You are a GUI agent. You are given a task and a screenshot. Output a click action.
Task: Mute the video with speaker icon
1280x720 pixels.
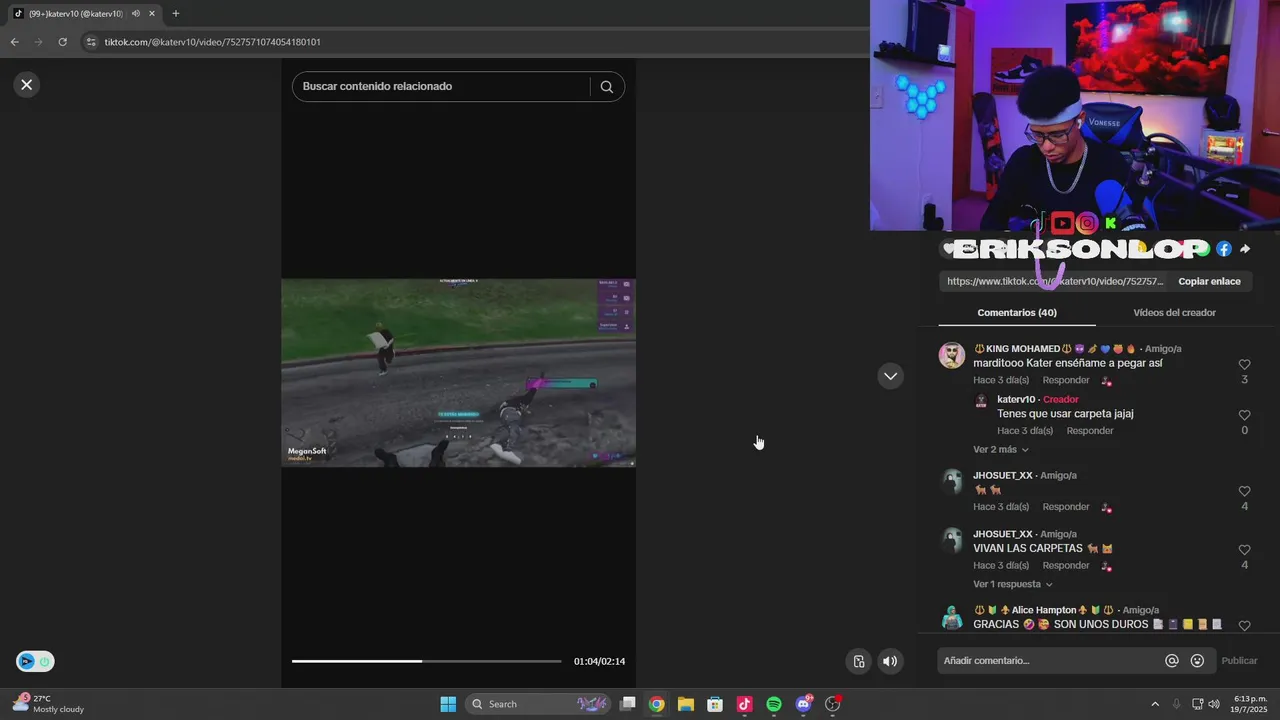(890, 661)
